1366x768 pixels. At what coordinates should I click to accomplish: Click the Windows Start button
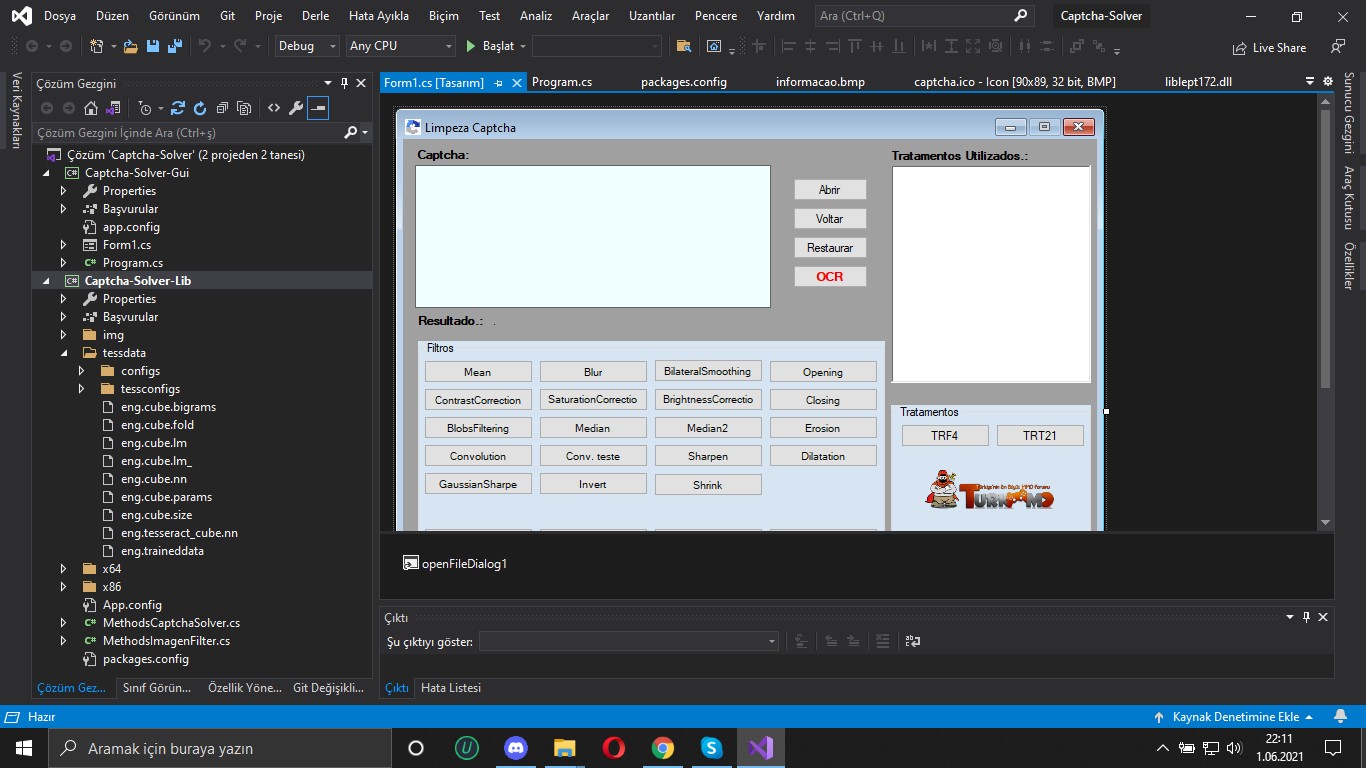(x=24, y=748)
